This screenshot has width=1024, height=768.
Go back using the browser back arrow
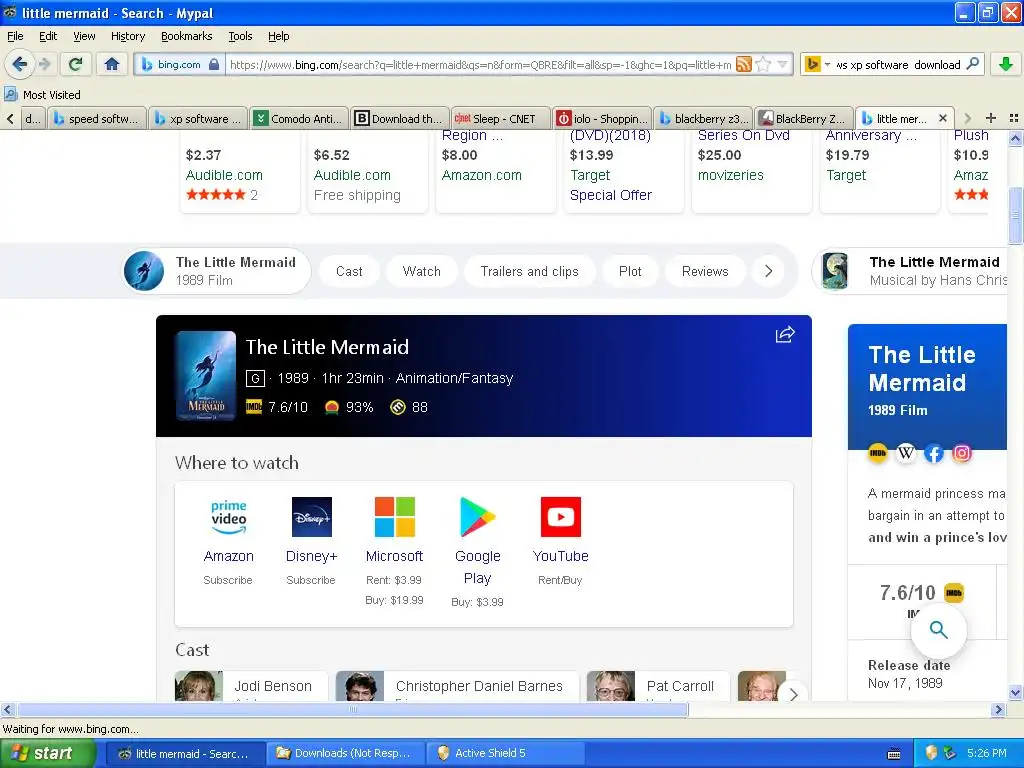point(19,64)
